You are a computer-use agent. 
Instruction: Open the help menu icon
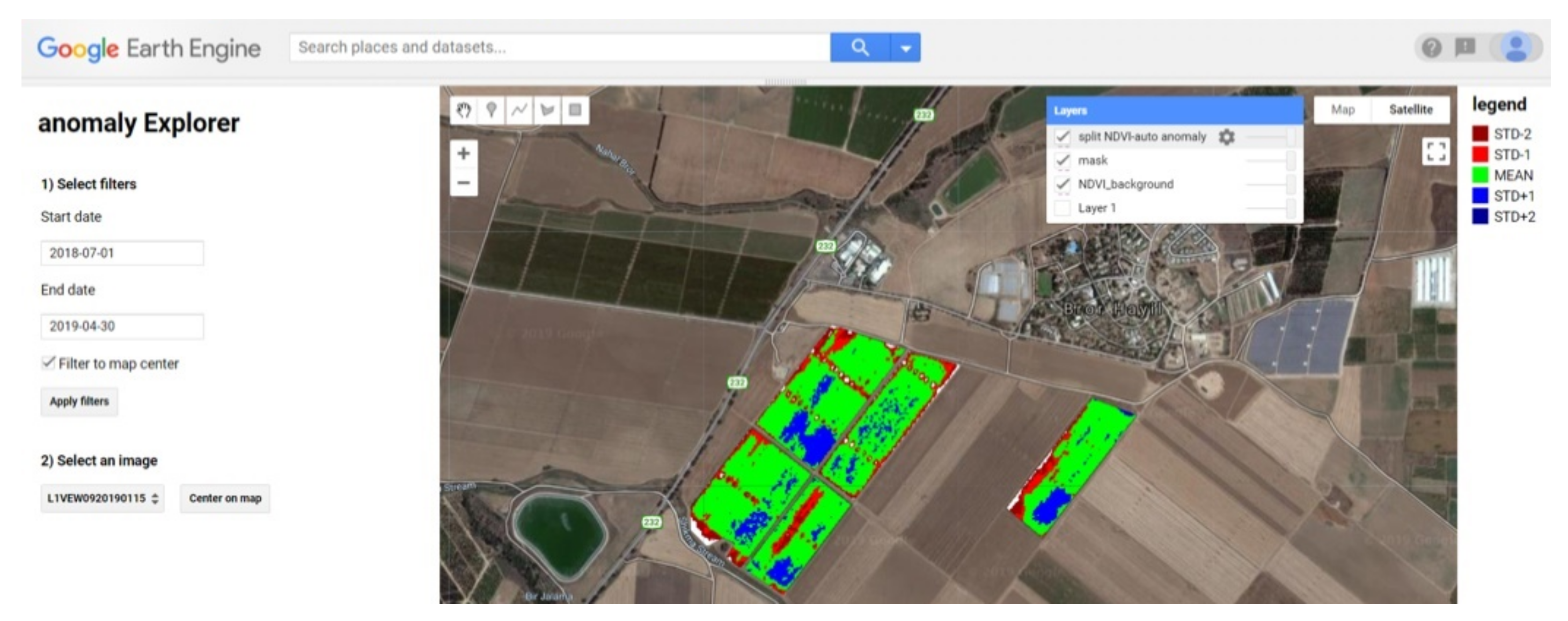click(x=1431, y=47)
